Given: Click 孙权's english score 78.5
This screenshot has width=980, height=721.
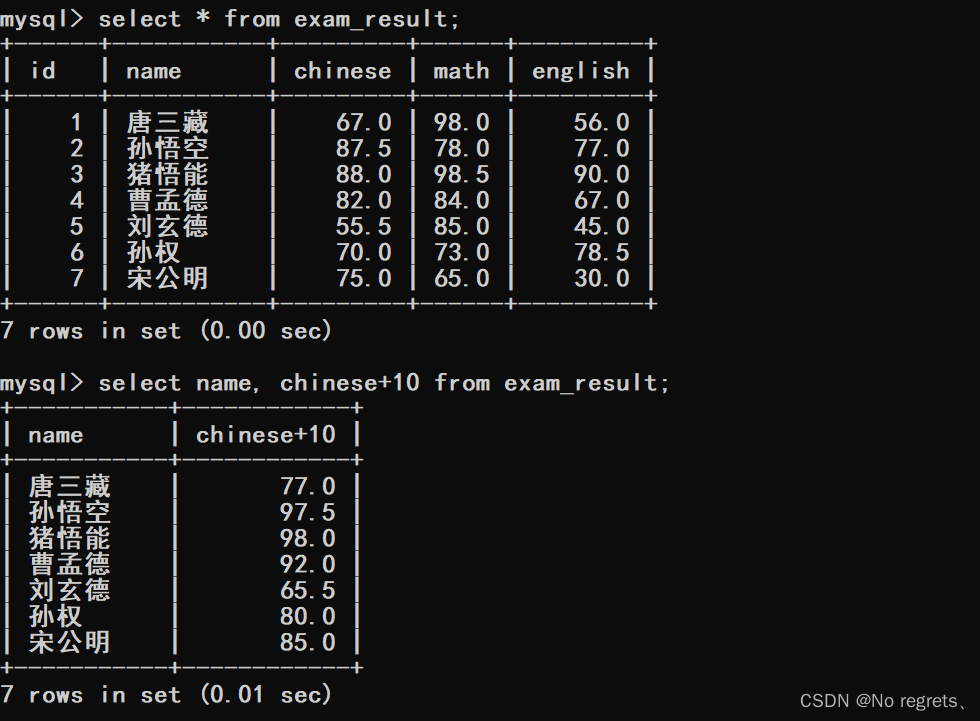Looking at the screenshot, I should pos(601,253).
